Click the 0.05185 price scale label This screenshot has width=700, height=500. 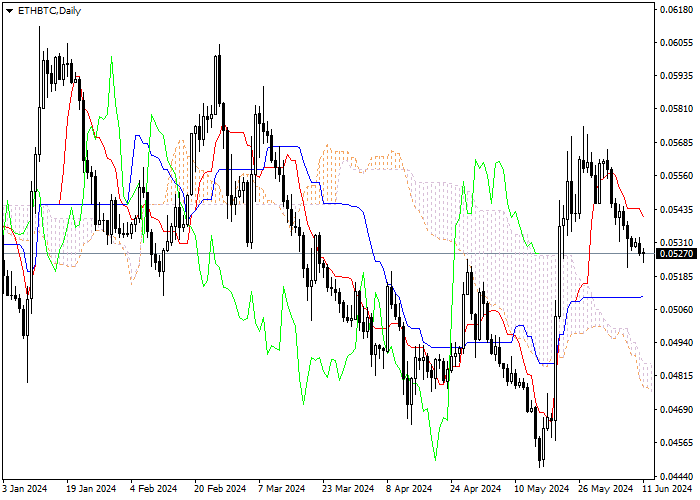pos(676,276)
